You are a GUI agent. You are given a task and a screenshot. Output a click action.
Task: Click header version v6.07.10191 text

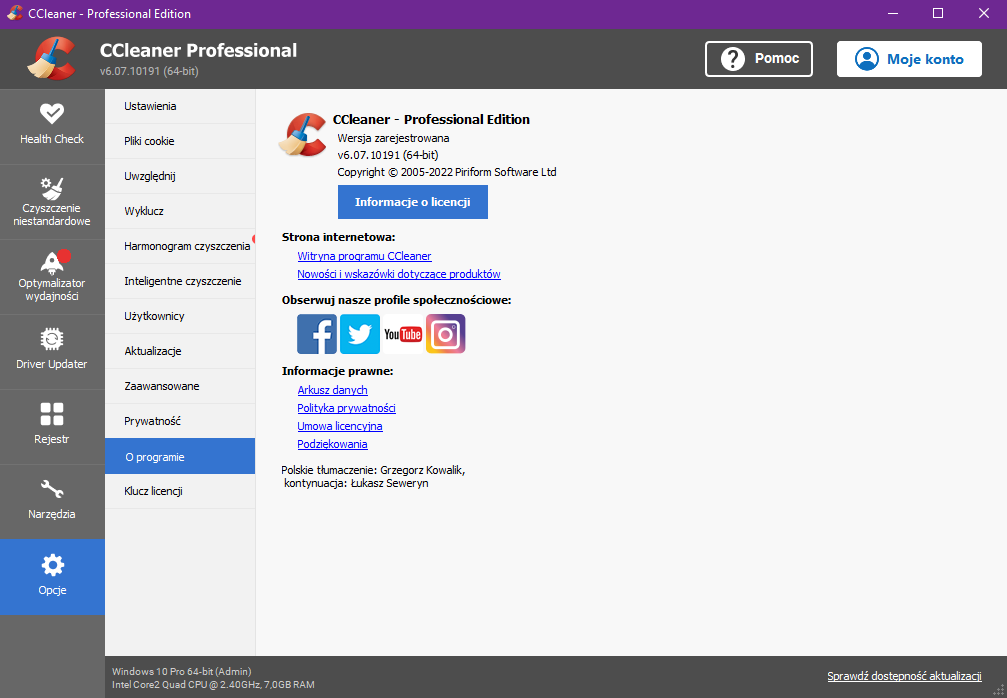point(149,71)
